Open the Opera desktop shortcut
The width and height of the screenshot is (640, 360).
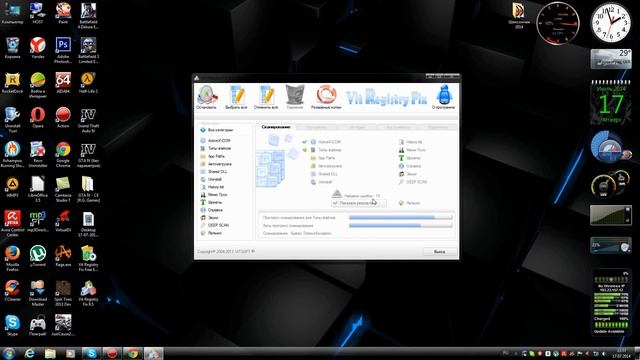tap(38, 118)
